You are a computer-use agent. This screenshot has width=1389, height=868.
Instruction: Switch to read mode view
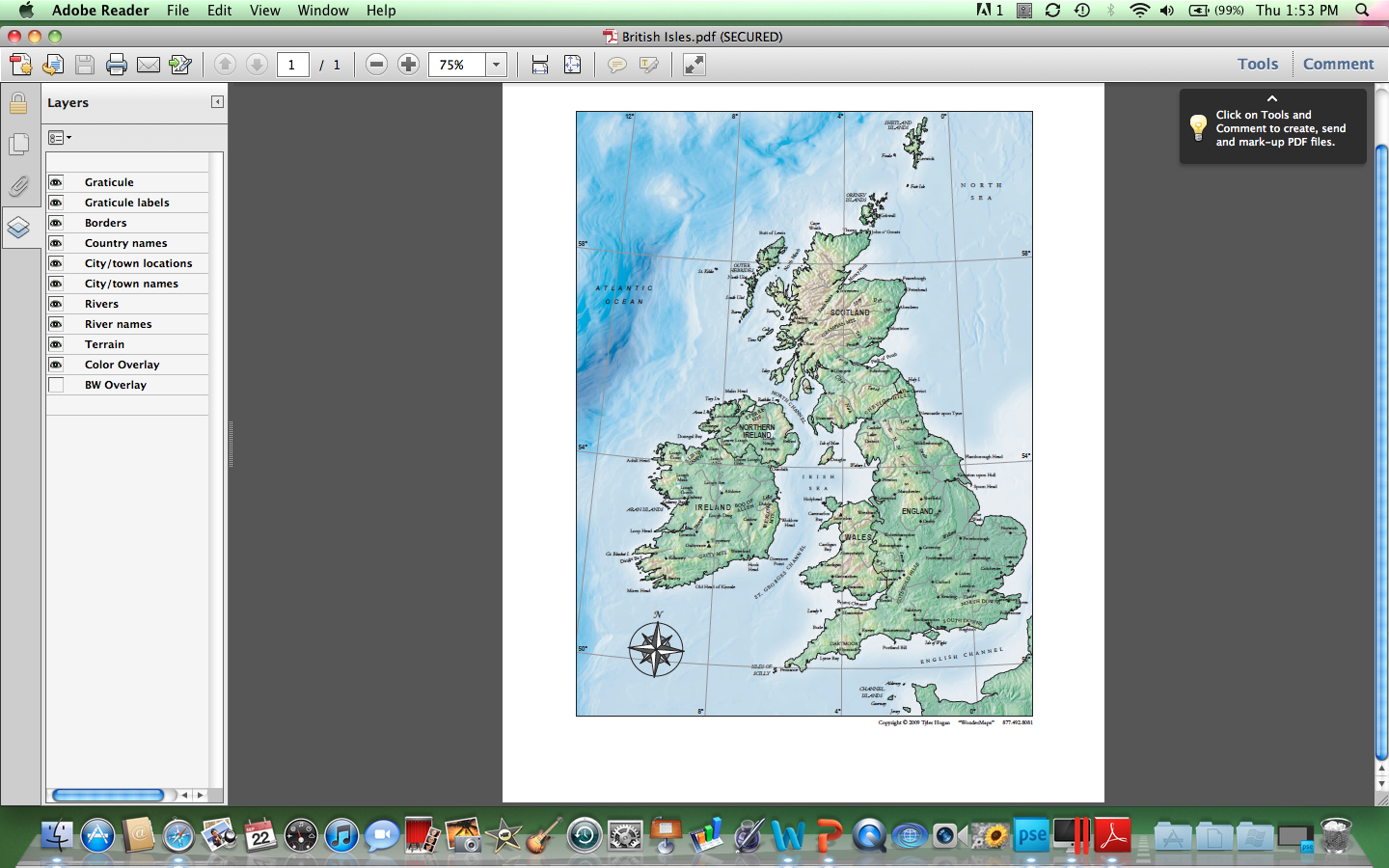(x=694, y=65)
